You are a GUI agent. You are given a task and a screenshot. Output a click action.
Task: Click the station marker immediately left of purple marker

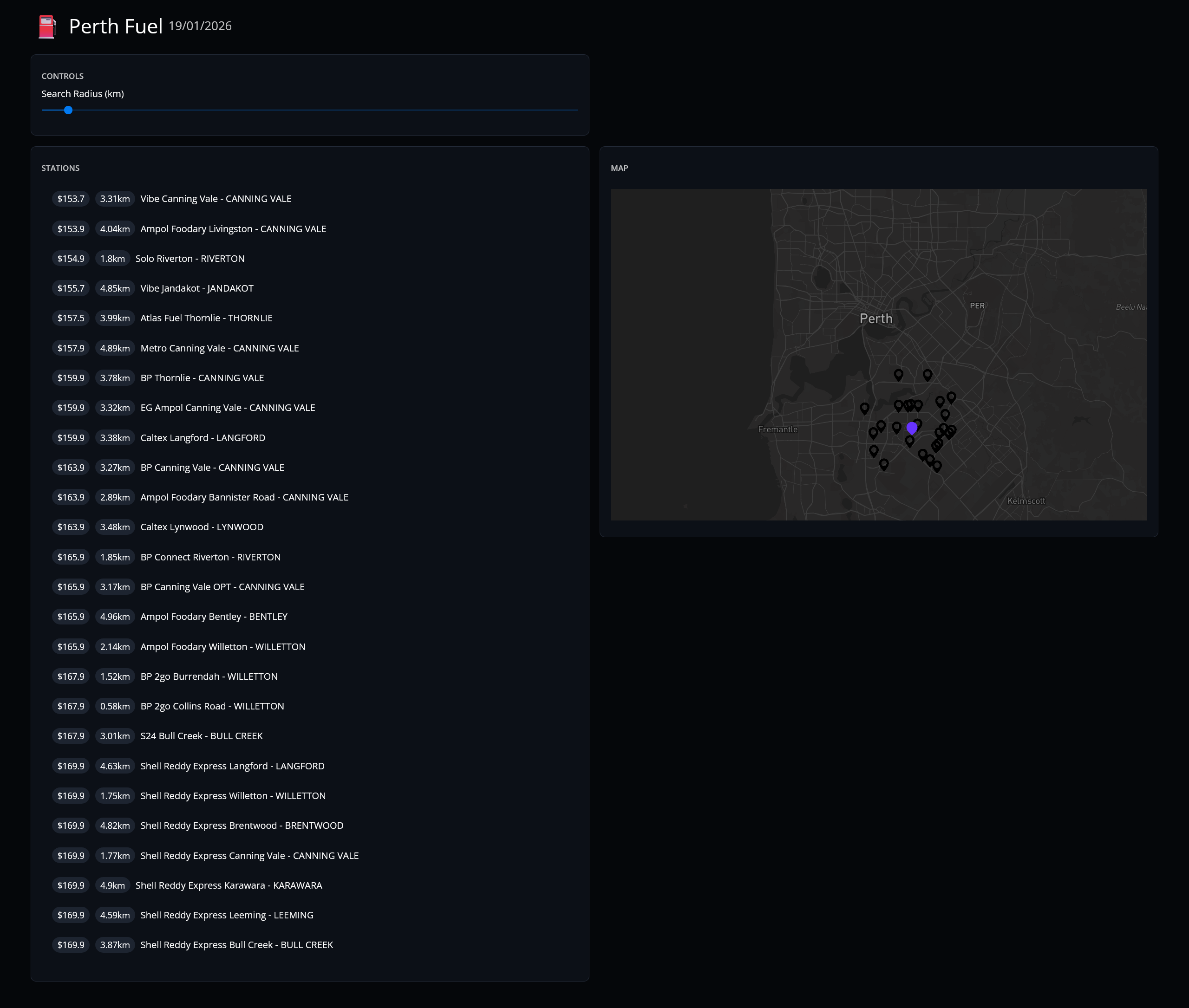896,427
